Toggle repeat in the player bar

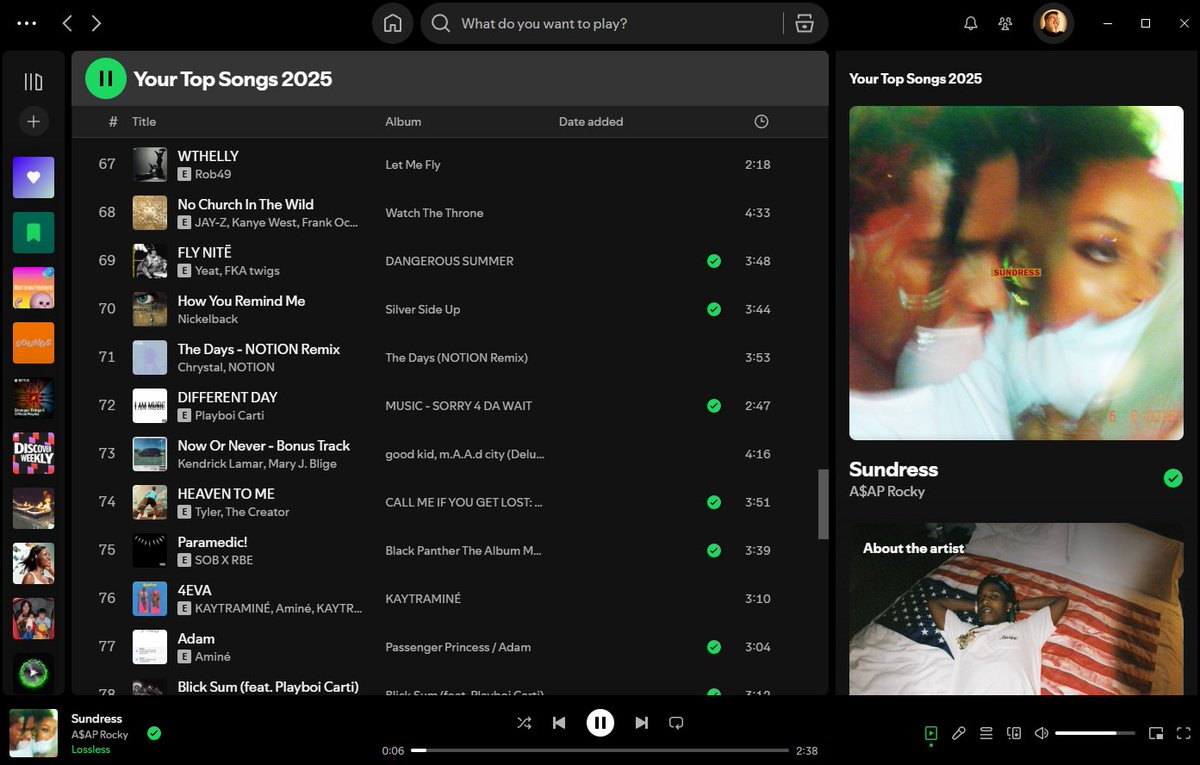pyautogui.click(x=676, y=722)
